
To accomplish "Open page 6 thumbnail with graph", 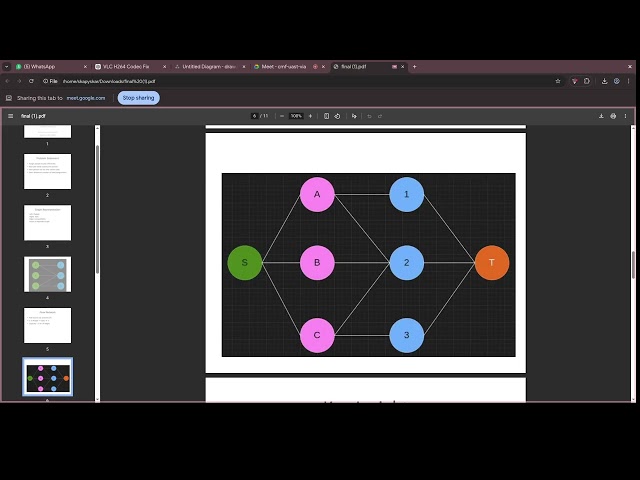I will pyautogui.click(x=47, y=377).
